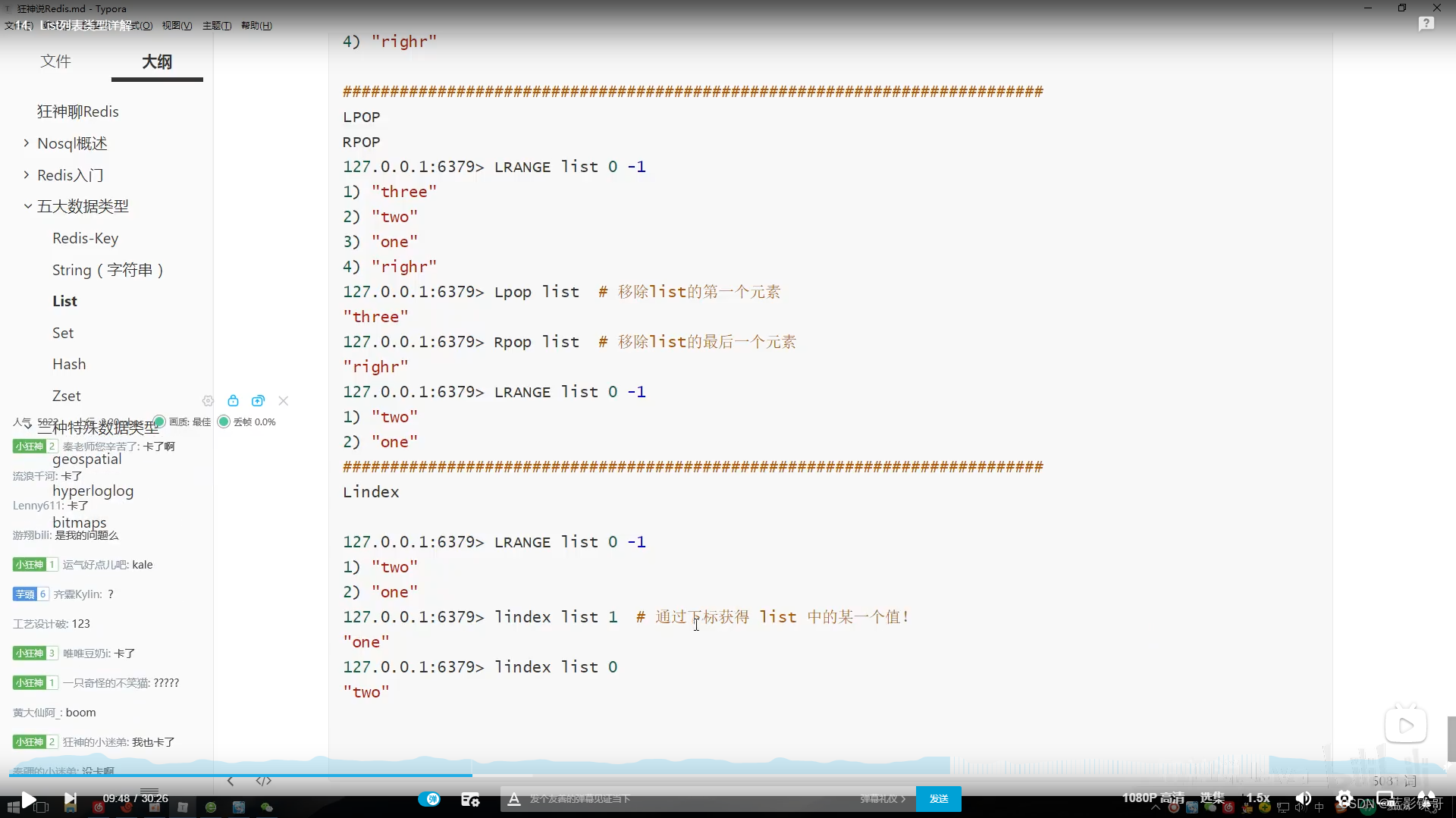Jump to geospatial in the outline
The height and width of the screenshot is (818, 1456).
point(87,459)
